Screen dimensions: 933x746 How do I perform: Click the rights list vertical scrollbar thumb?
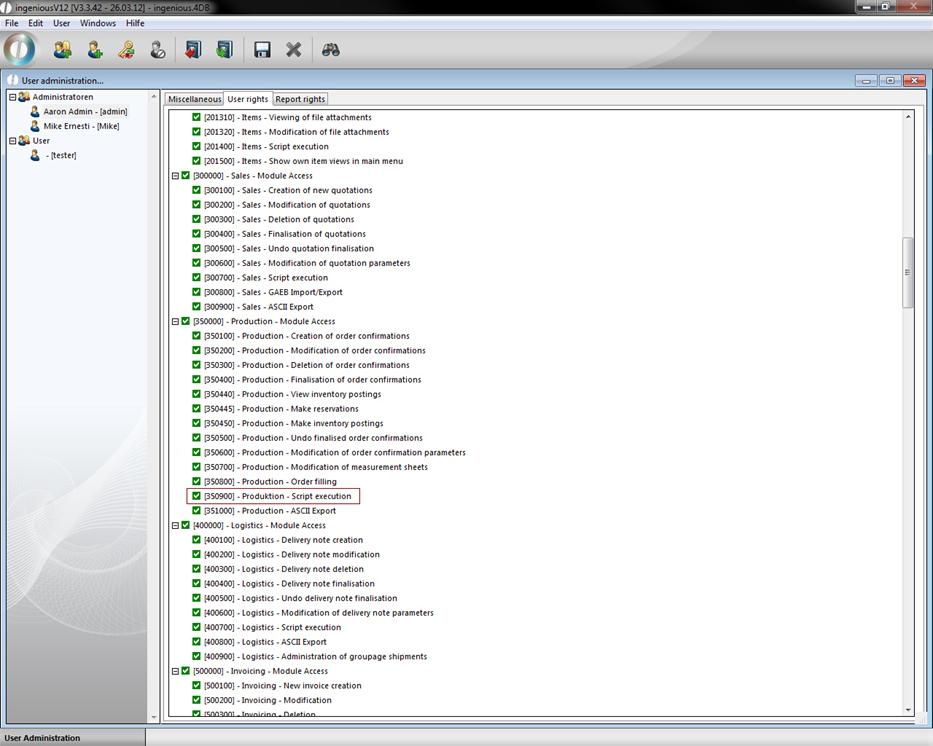[x=908, y=272]
